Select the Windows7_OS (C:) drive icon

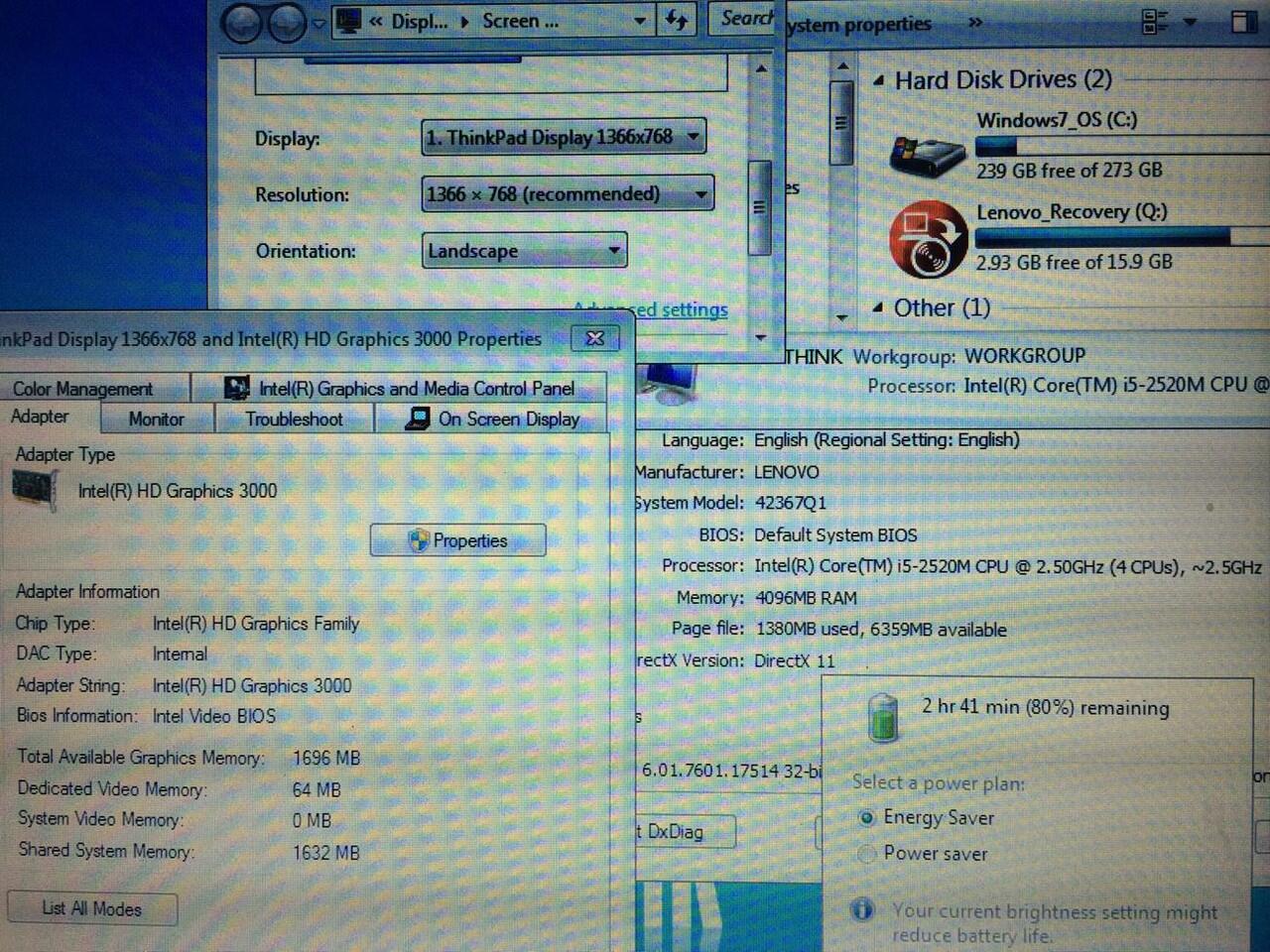[x=927, y=154]
